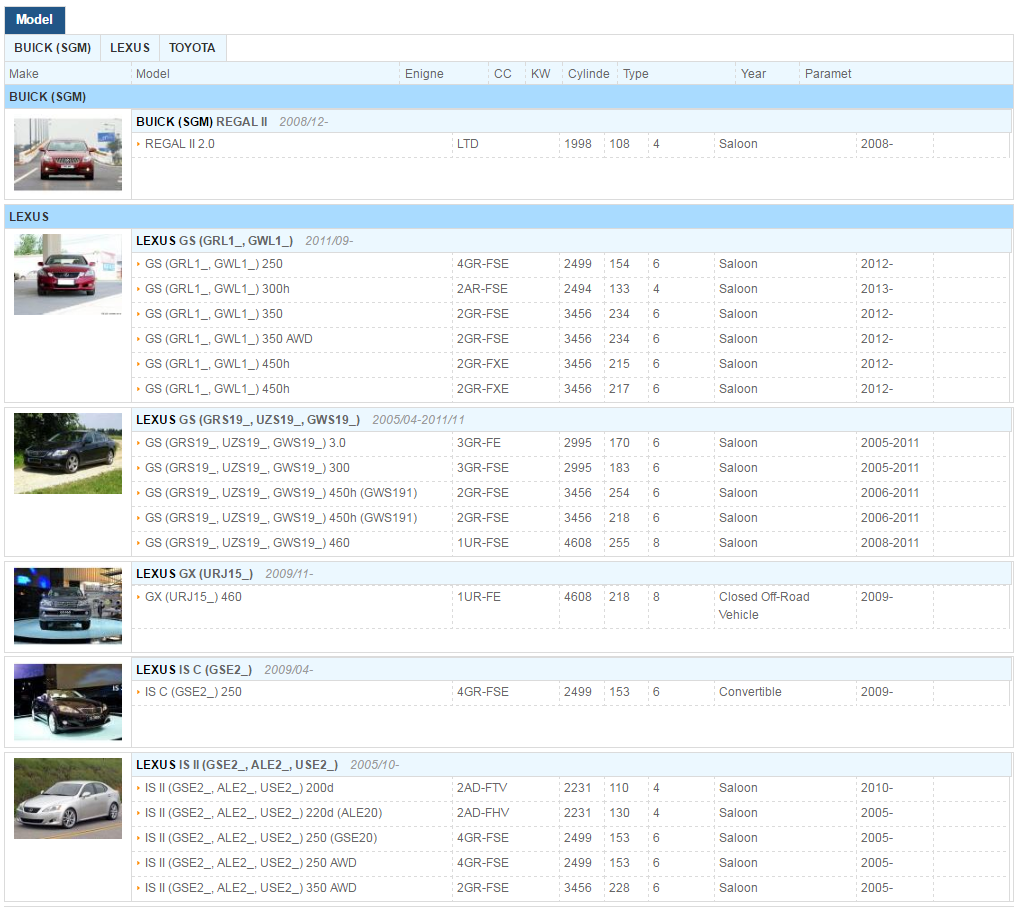Screen dimensions: 1021x907
Task: Click LEXUS GS (GRS19_, UZS19_, GWS19_) heading
Action: (x=248, y=420)
